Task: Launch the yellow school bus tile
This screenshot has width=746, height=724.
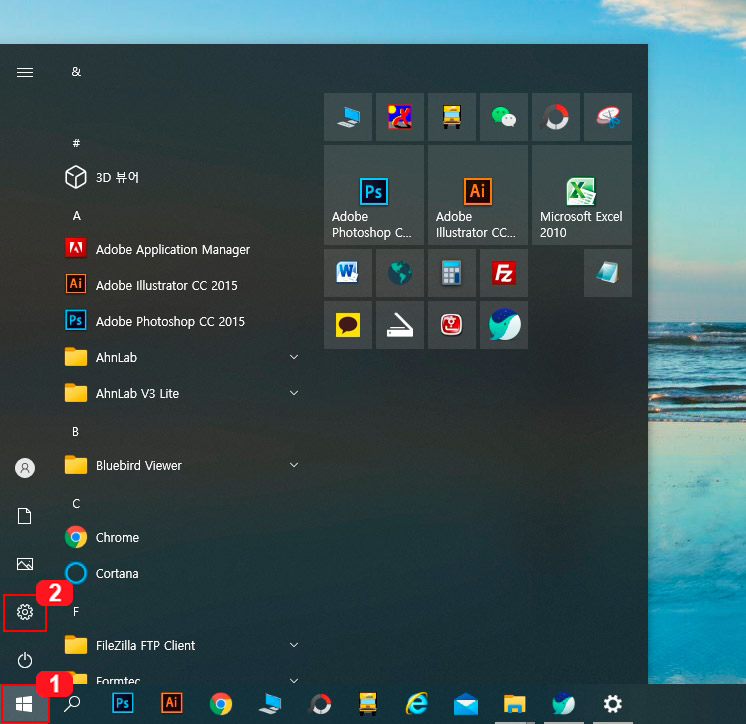Action: (x=452, y=117)
